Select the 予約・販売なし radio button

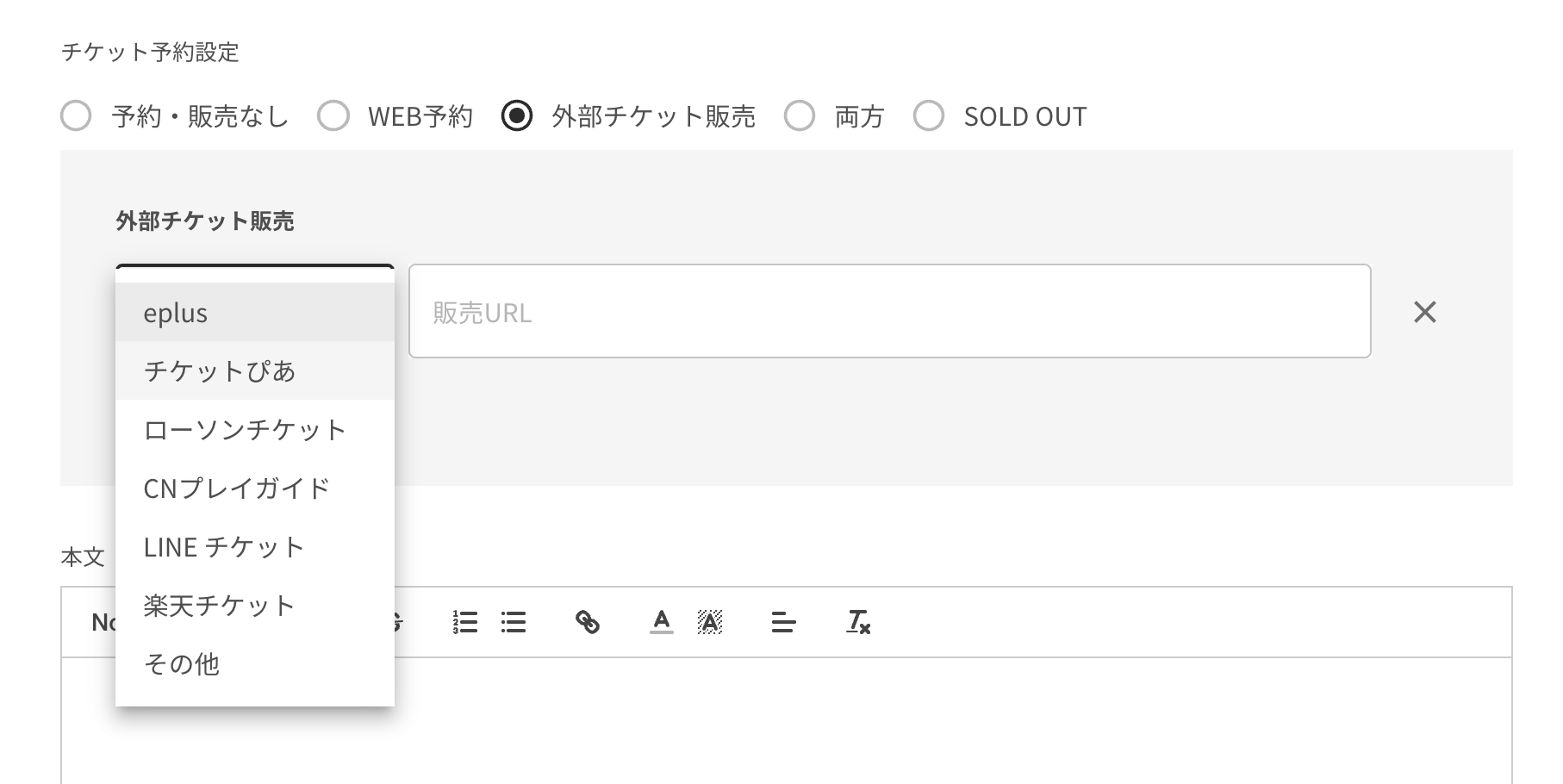click(x=76, y=115)
